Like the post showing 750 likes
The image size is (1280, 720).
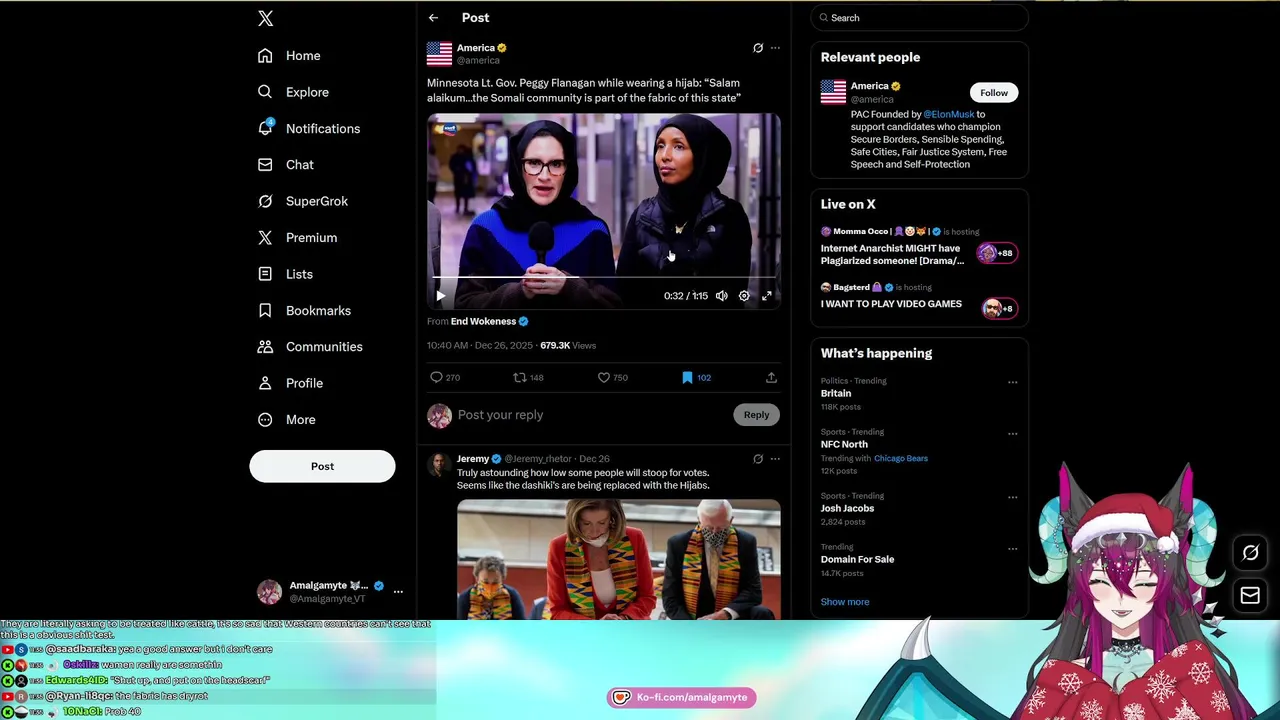pyautogui.click(x=612, y=378)
